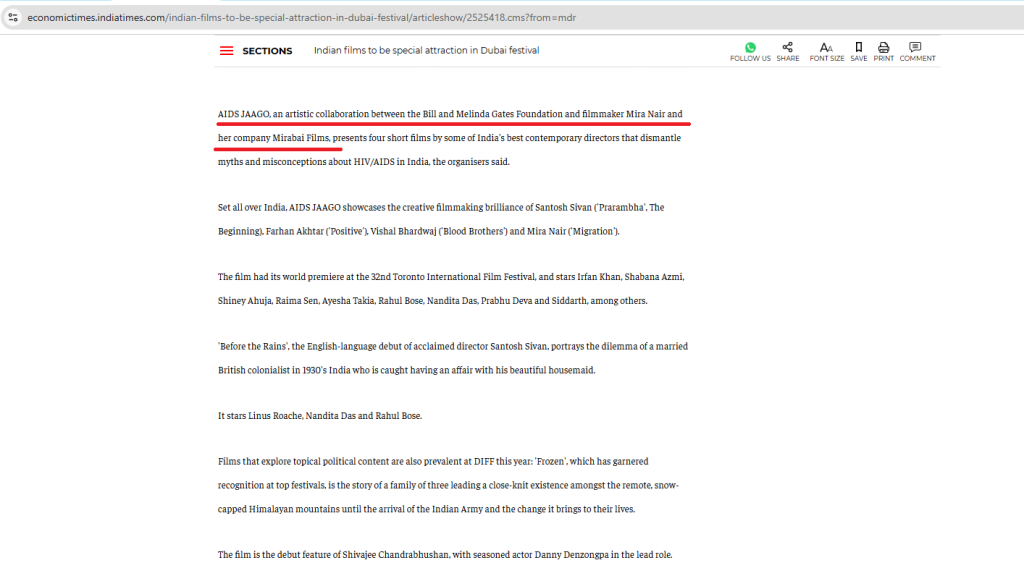Print the article using Print icon

(x=883, y=47)
